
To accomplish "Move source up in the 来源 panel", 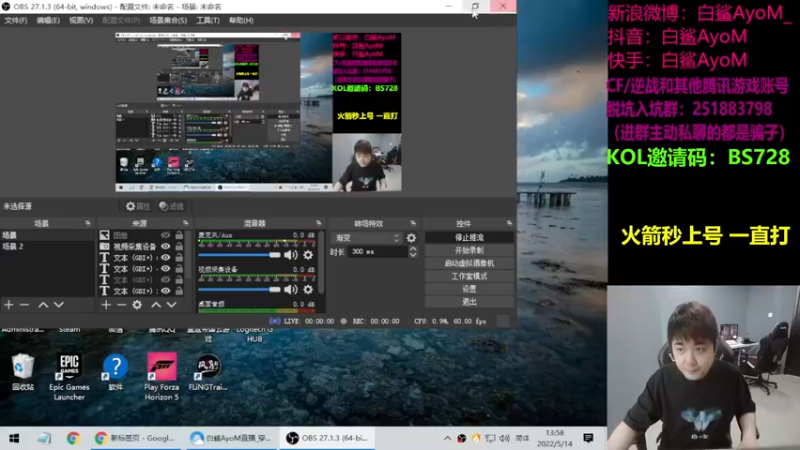I will pos(156,305).
